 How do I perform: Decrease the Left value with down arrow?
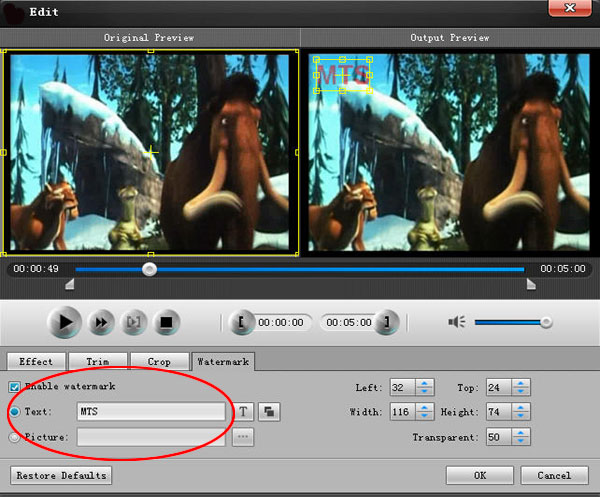tap(424, 391)
